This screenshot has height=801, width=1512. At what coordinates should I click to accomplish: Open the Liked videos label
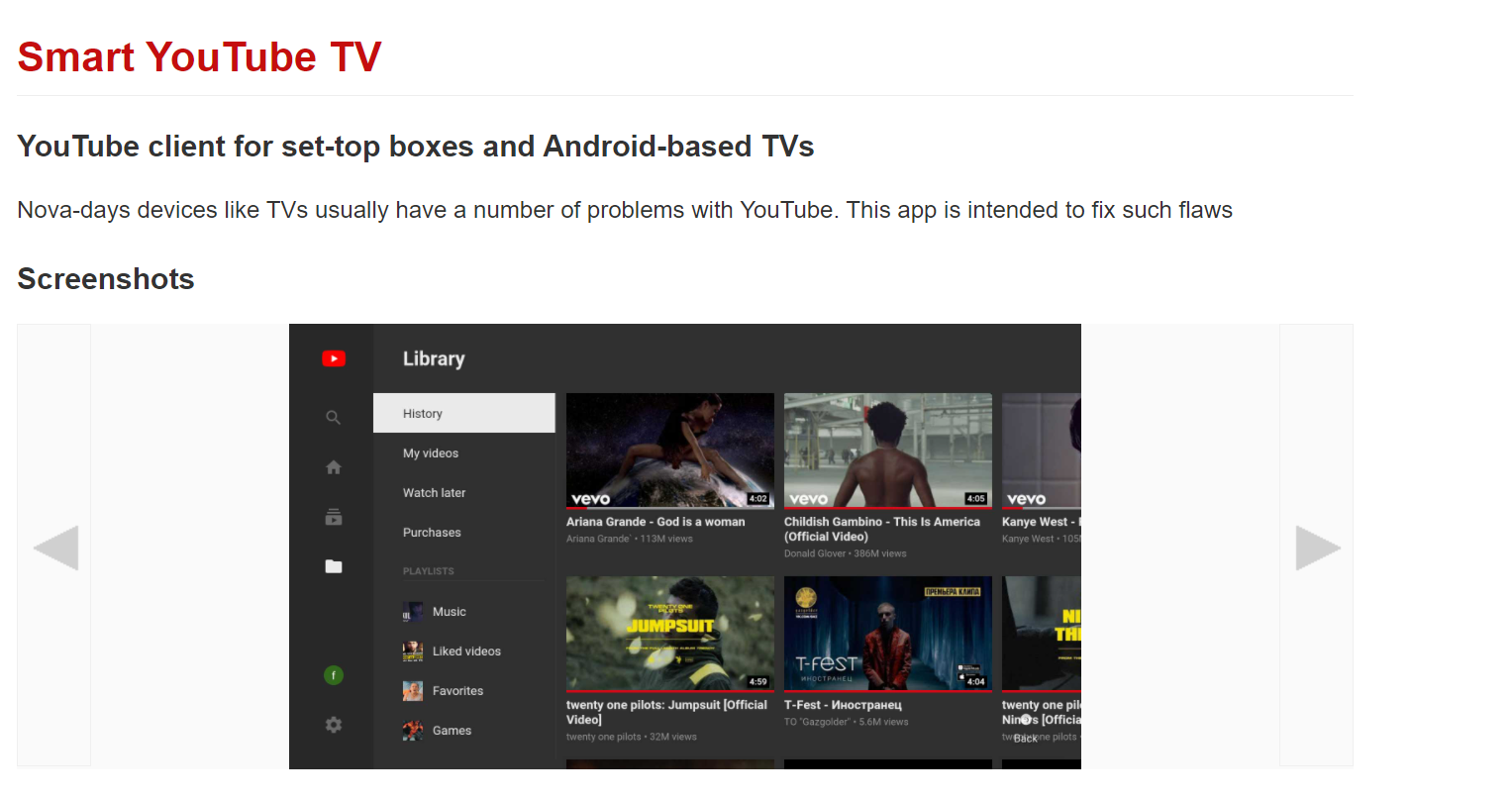[466, 651]
